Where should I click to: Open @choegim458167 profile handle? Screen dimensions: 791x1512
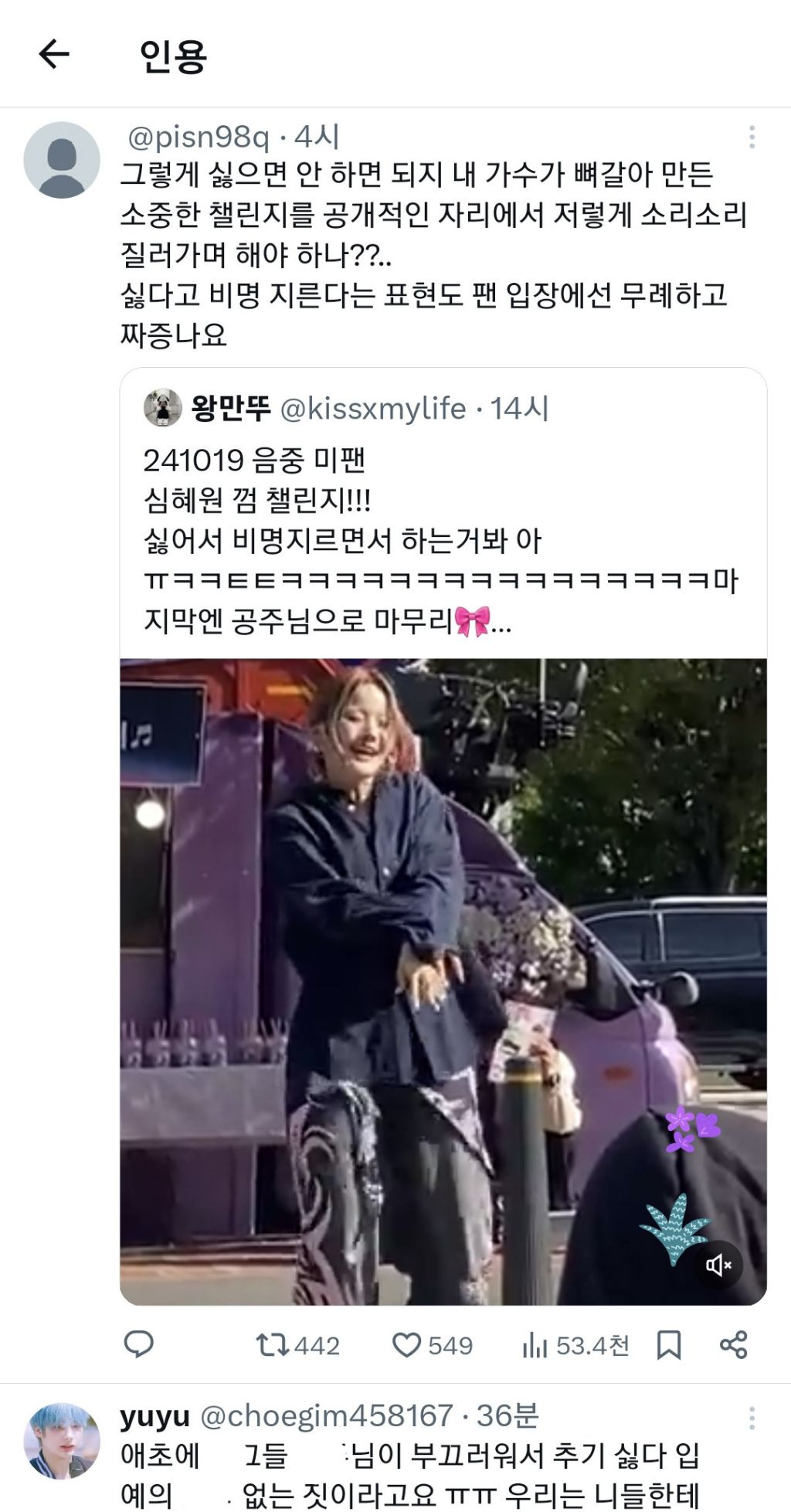tap(326, 1415)
